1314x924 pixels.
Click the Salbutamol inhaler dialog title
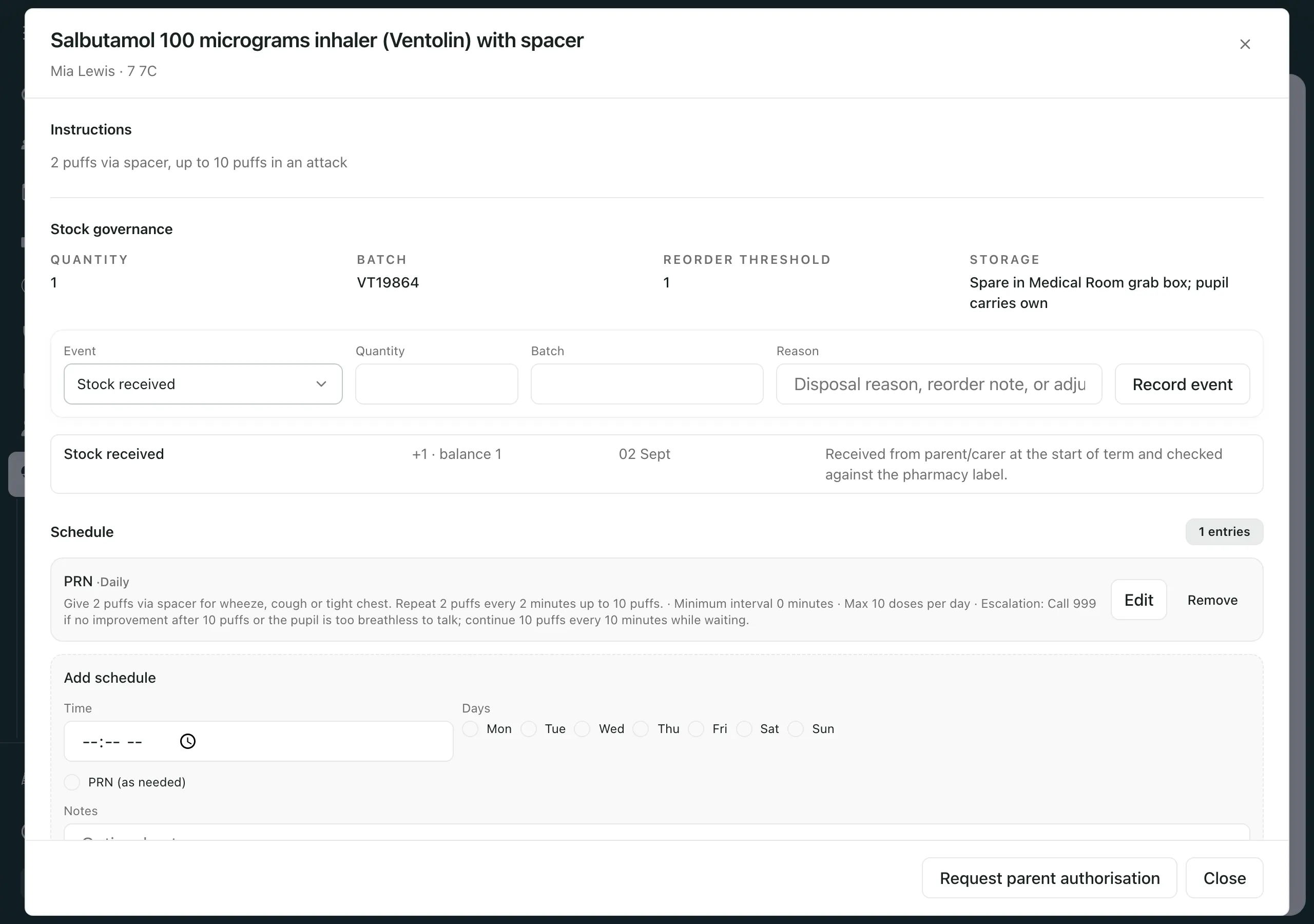pos(317,40)
